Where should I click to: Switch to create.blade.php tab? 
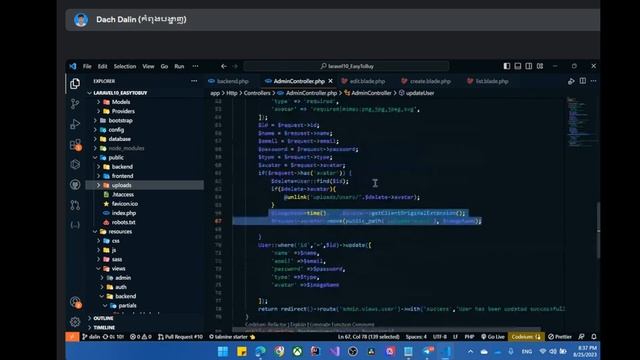[426, 81]
